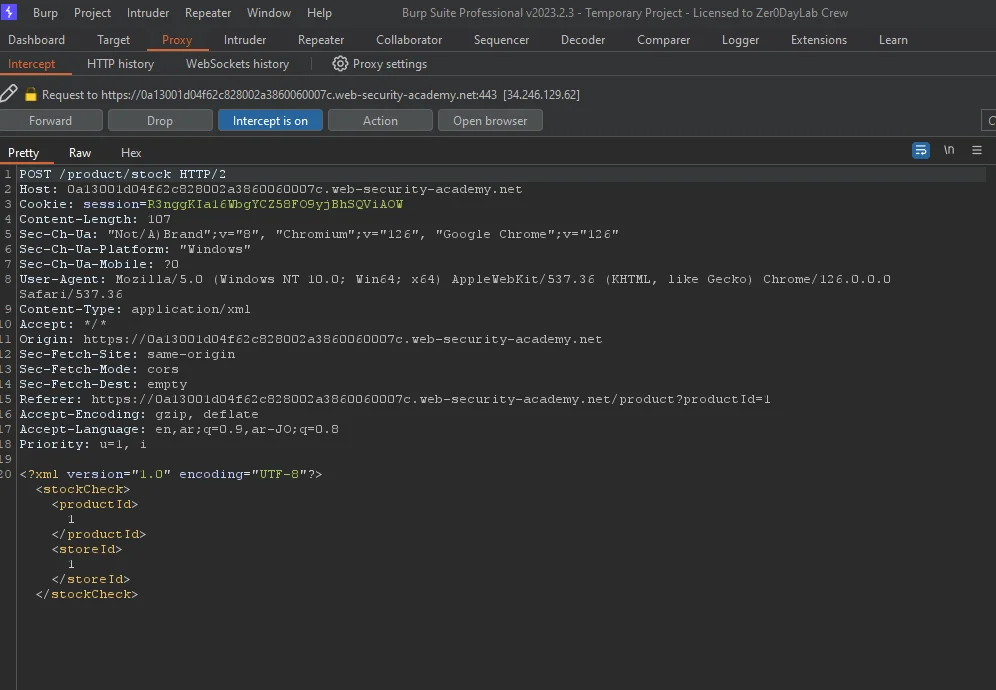Switch to the Comparer tab
This screenshot has height=690, width=996.
(x=663, y=39)
